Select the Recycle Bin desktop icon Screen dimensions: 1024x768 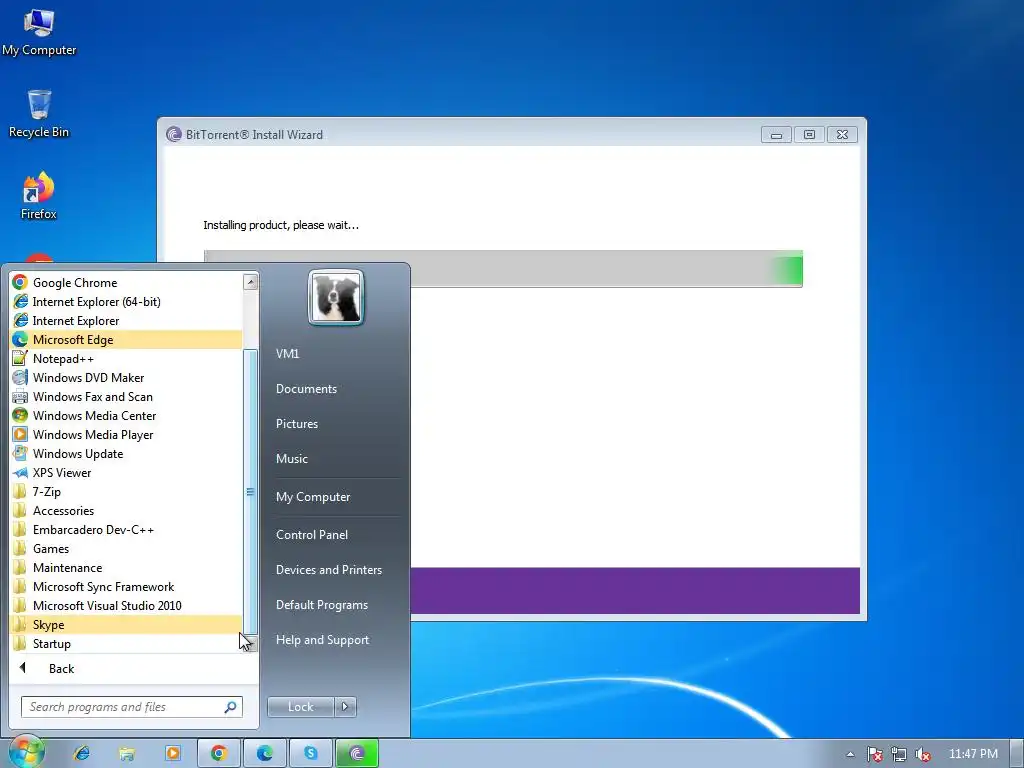[x=39, y=114]
